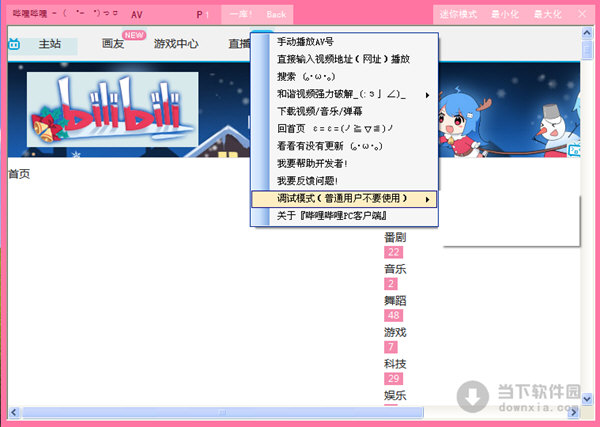The width and height of the screenshot is (600, 427).
Task: Click the 一库! title bar button
Action: click(x=241, y=15)
